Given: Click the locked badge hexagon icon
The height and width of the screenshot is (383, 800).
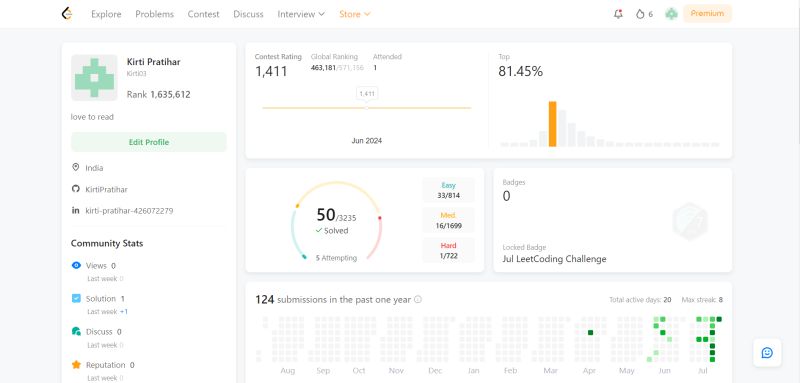Looking at the screenshot, I should tap(690, 221).
